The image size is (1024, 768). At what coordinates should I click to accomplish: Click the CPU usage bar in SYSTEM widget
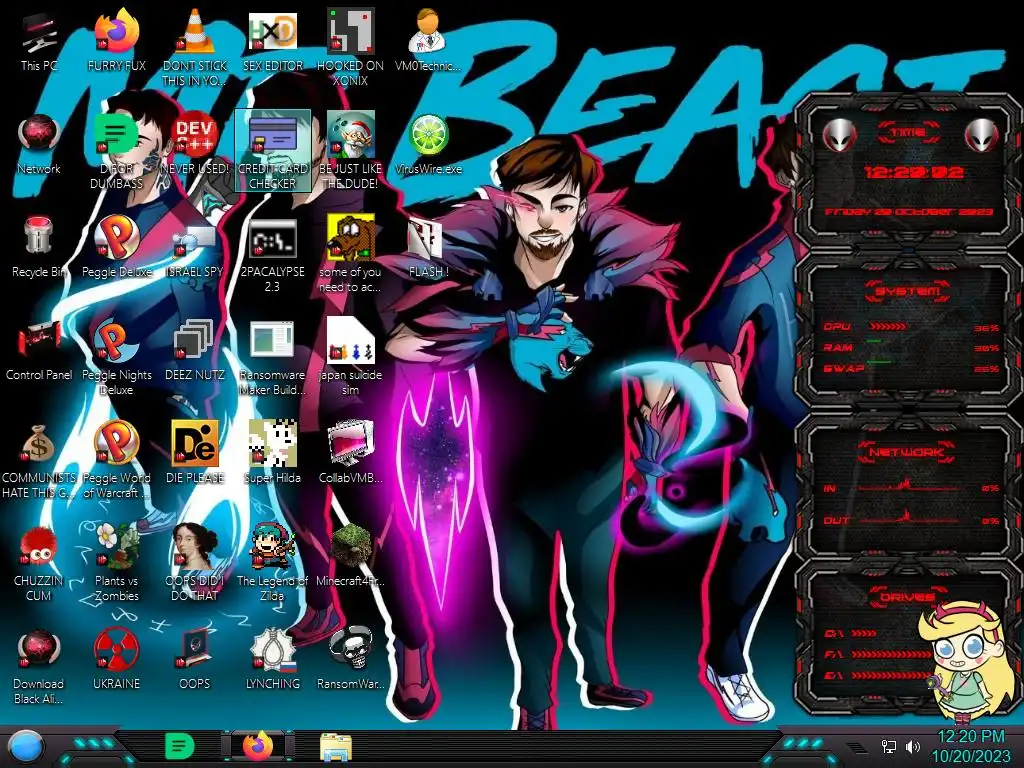tap(888, 326)
